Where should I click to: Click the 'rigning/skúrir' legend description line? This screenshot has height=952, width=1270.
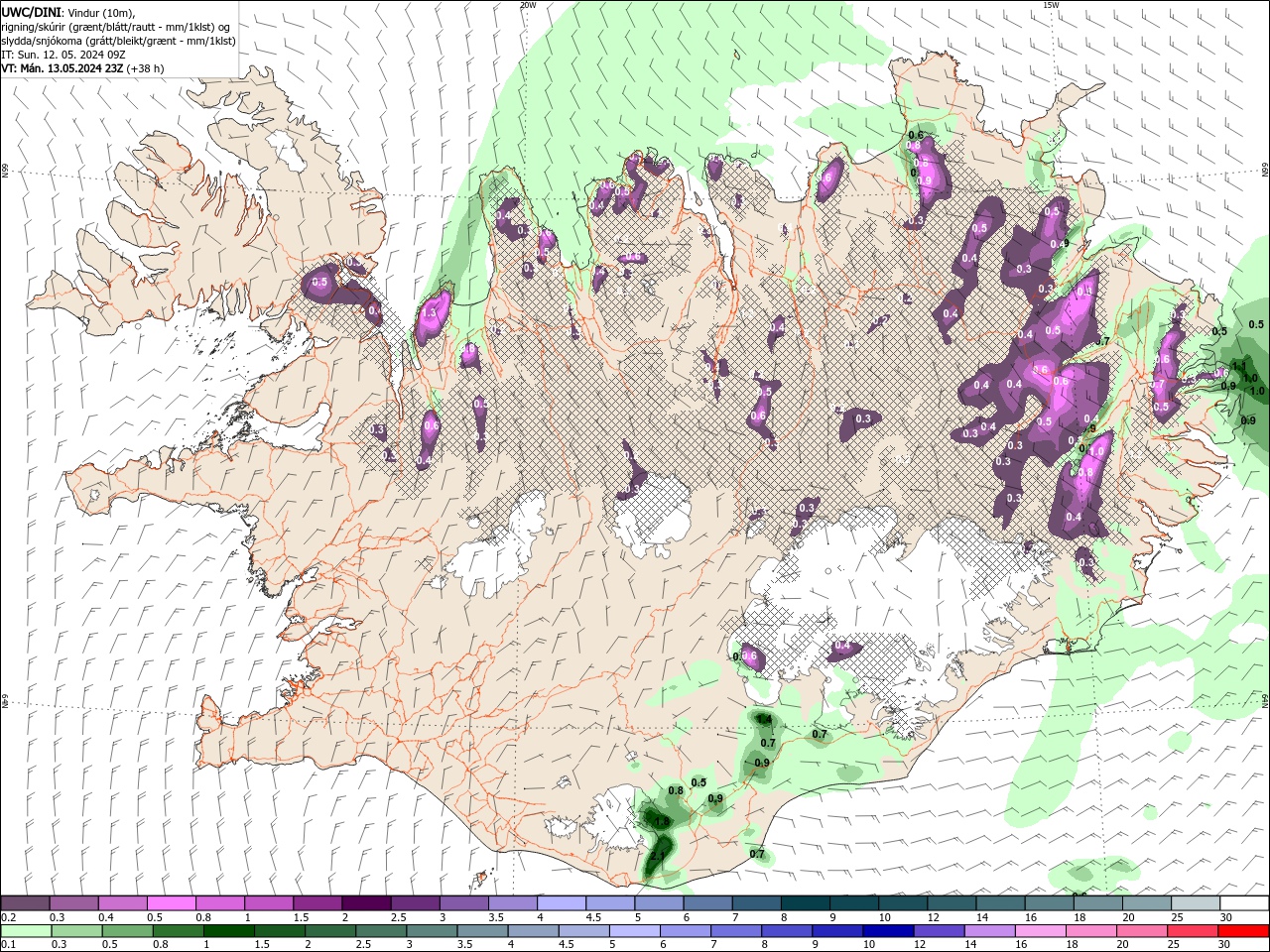pos(115,27)
